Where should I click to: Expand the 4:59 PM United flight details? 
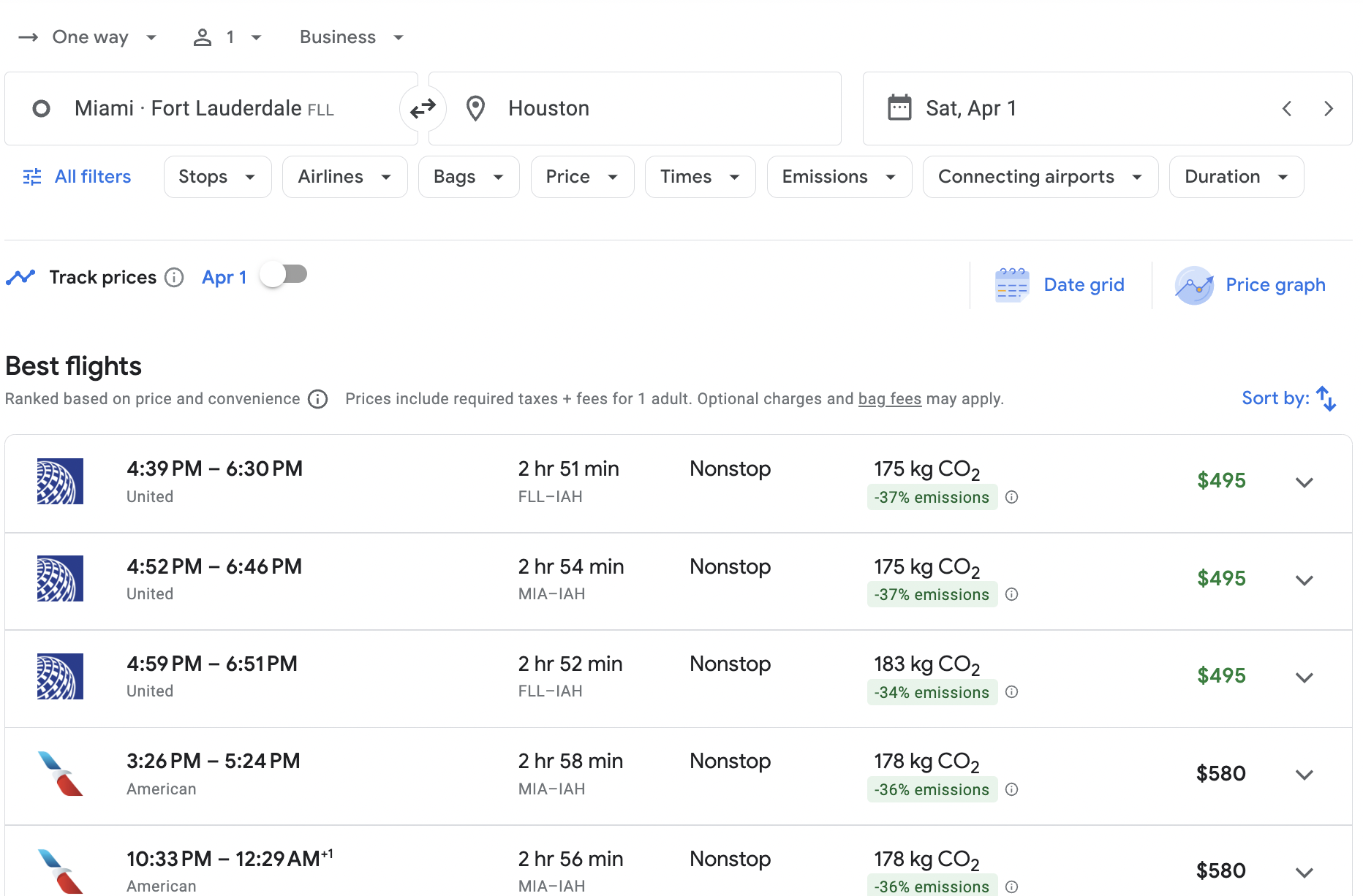[x=1305, y=677]
